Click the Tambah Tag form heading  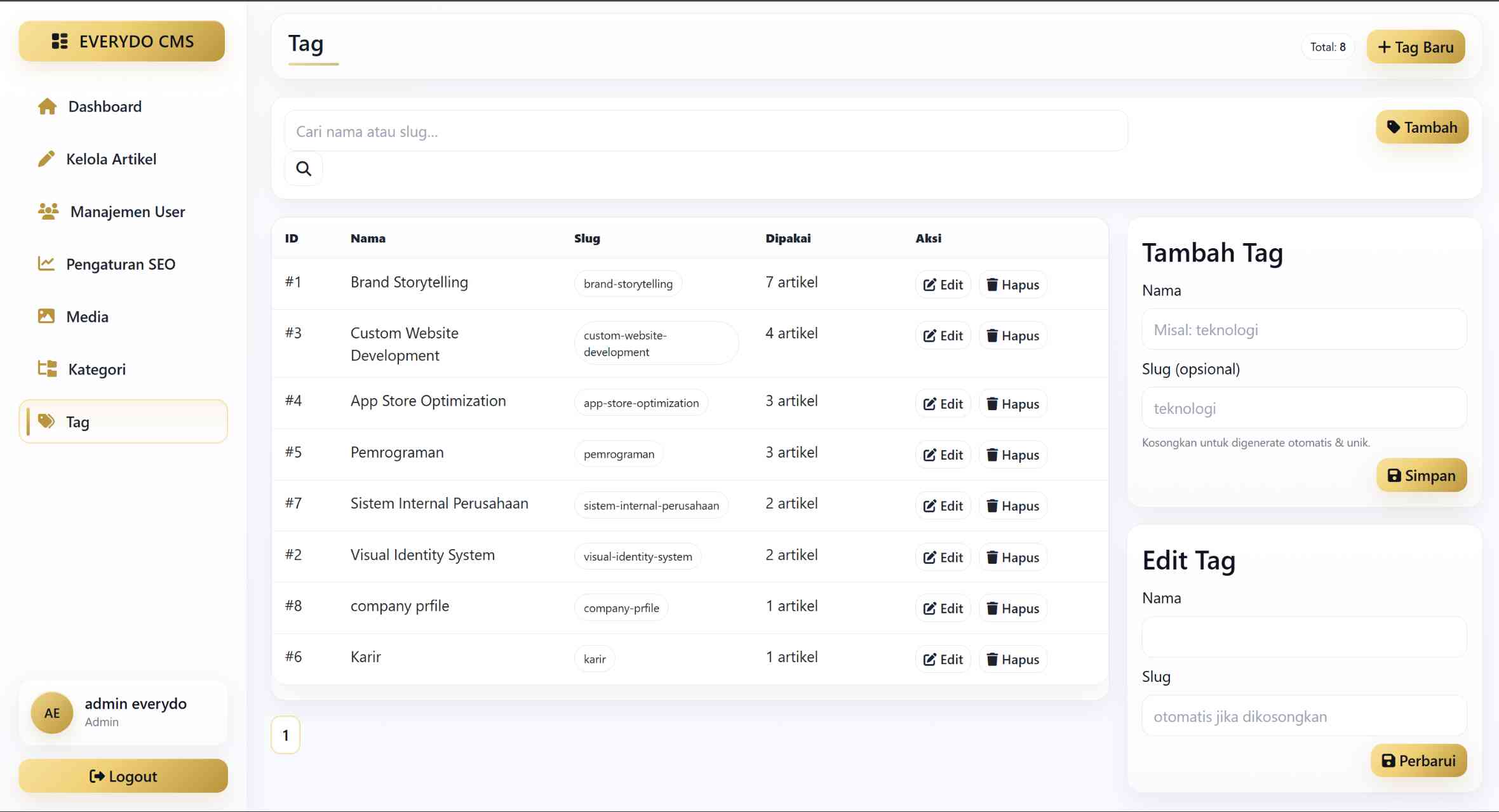pyautogui.click(x=1213, y=253)
